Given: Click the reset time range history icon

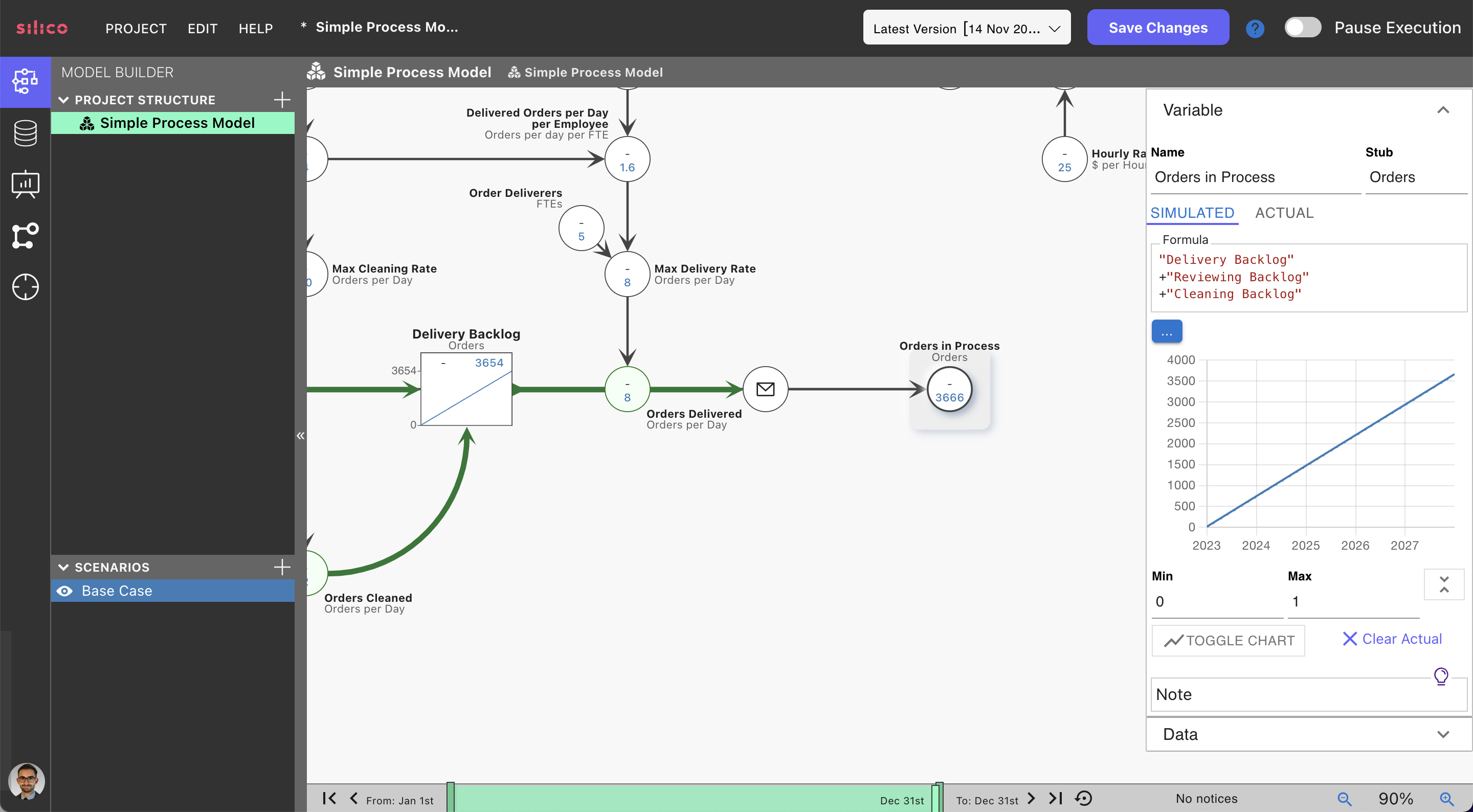Looking at the screenshot, I should [x=1084, y=798].
